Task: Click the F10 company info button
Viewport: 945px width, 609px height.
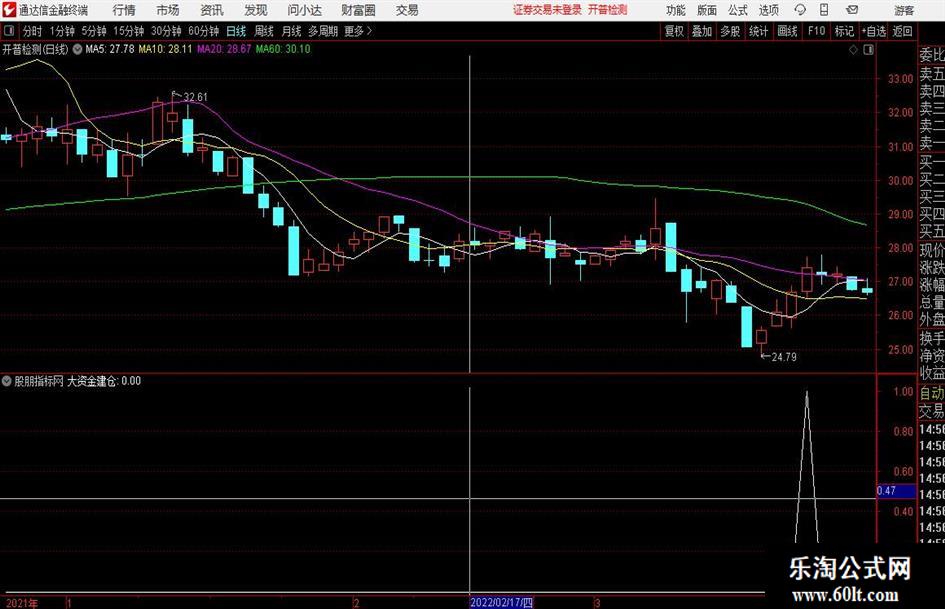Action: pyautogui.click(x=816, y=31)
